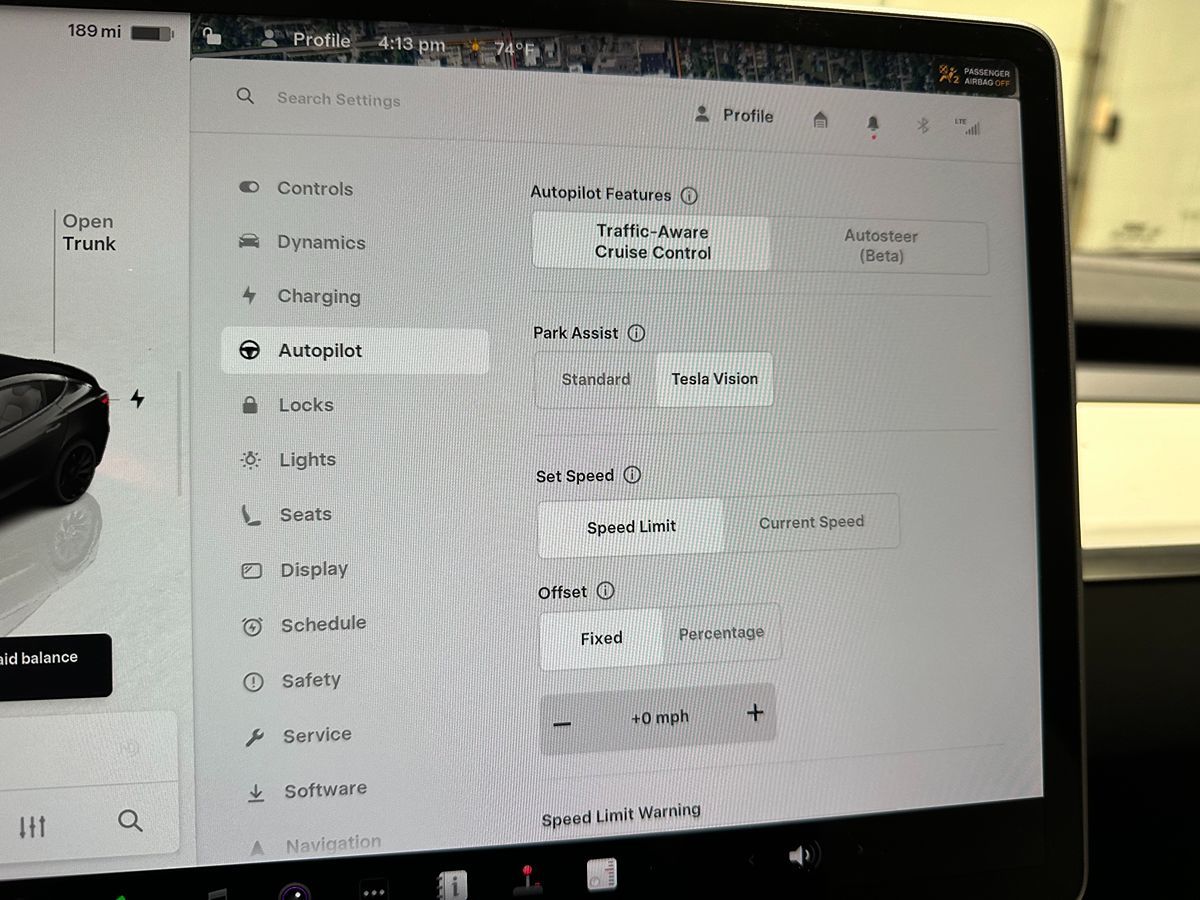Open the Schedule settings menu

(304, 624)
